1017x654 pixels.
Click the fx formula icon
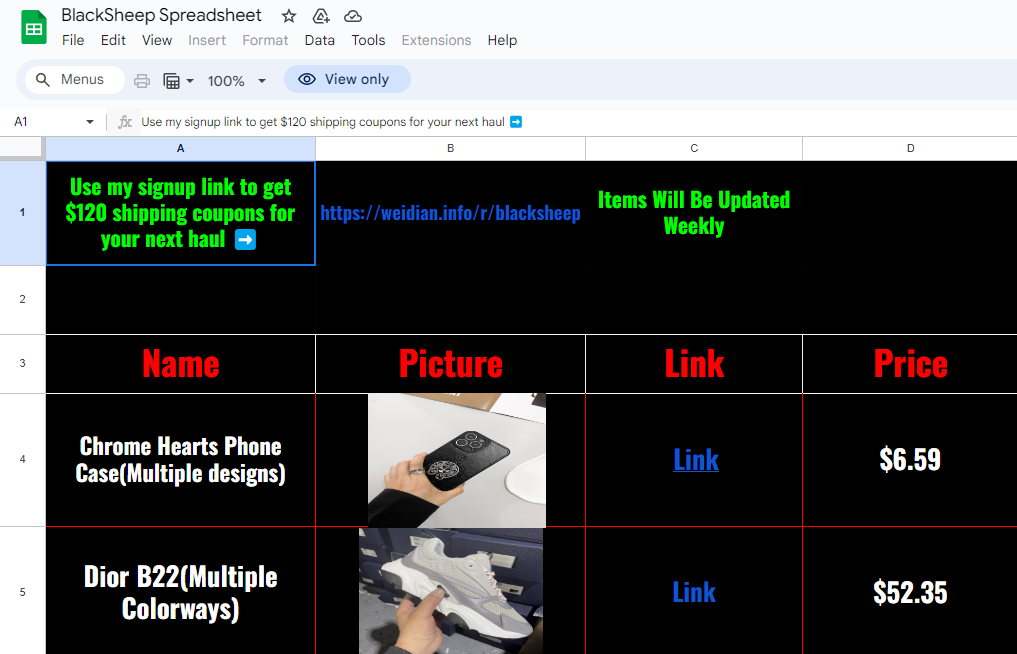(x=125, y=122)
